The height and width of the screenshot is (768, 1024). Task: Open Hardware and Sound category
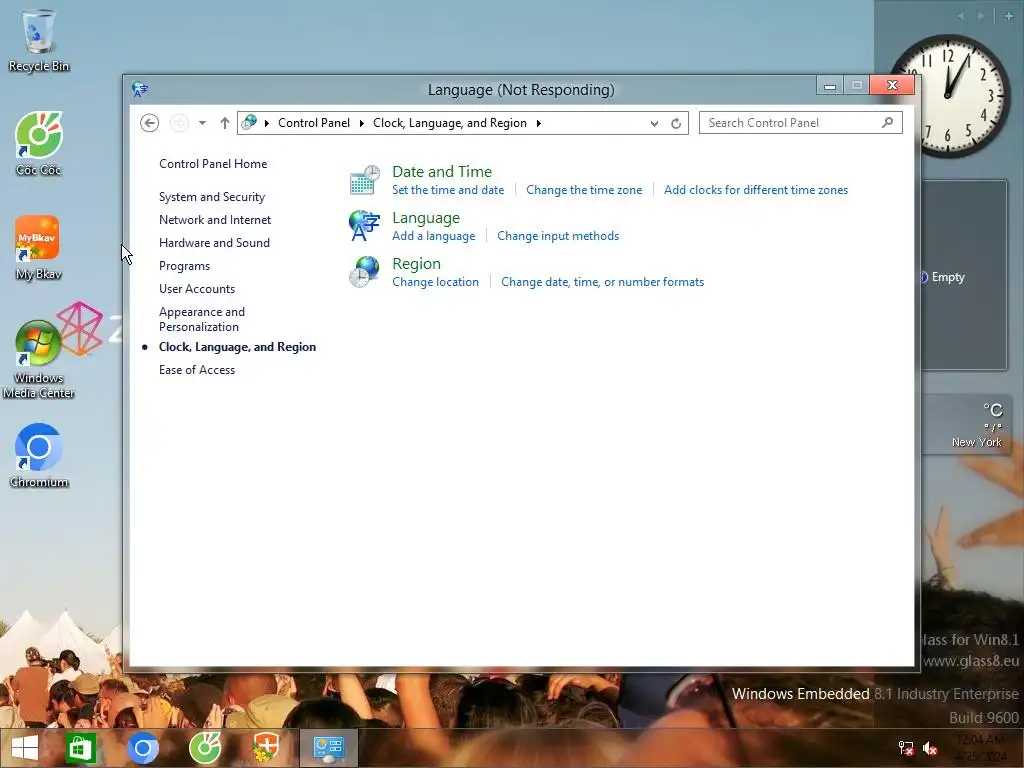click(214, 243)
